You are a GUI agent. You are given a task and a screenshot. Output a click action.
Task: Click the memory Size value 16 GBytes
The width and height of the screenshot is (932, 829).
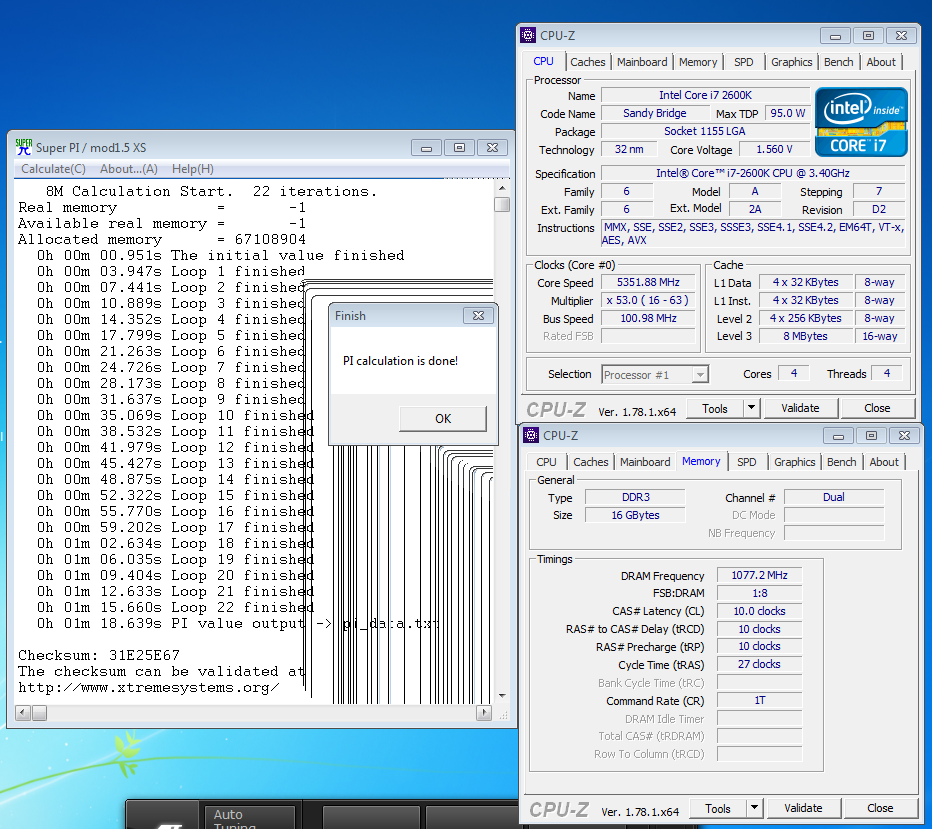[x=635, y=515]
